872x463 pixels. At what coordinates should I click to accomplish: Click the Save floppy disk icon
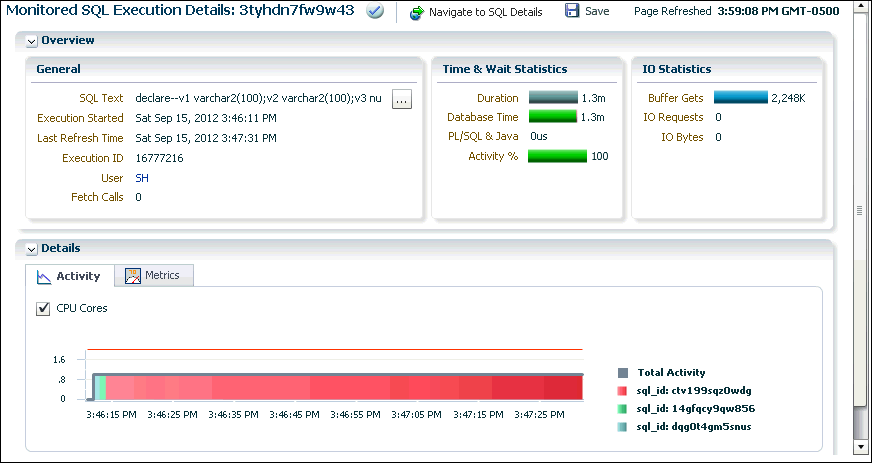click(x=572, y=11)
